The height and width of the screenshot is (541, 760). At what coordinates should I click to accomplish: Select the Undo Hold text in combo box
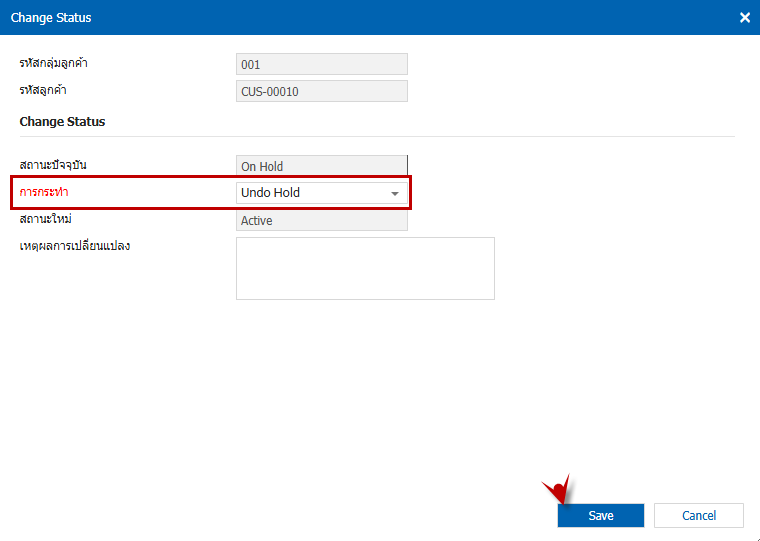(x=271, y=192)
